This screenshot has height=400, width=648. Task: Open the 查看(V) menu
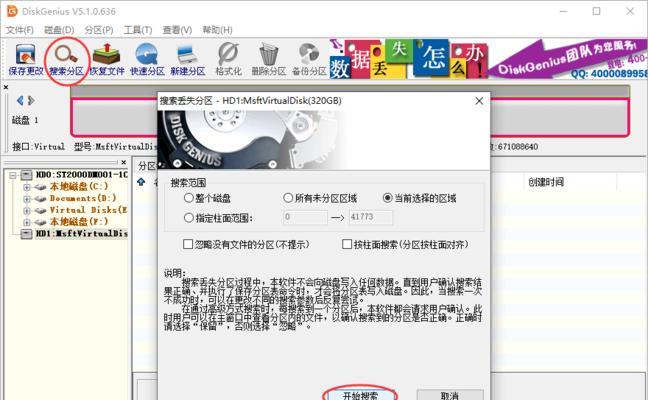[177, 30]
